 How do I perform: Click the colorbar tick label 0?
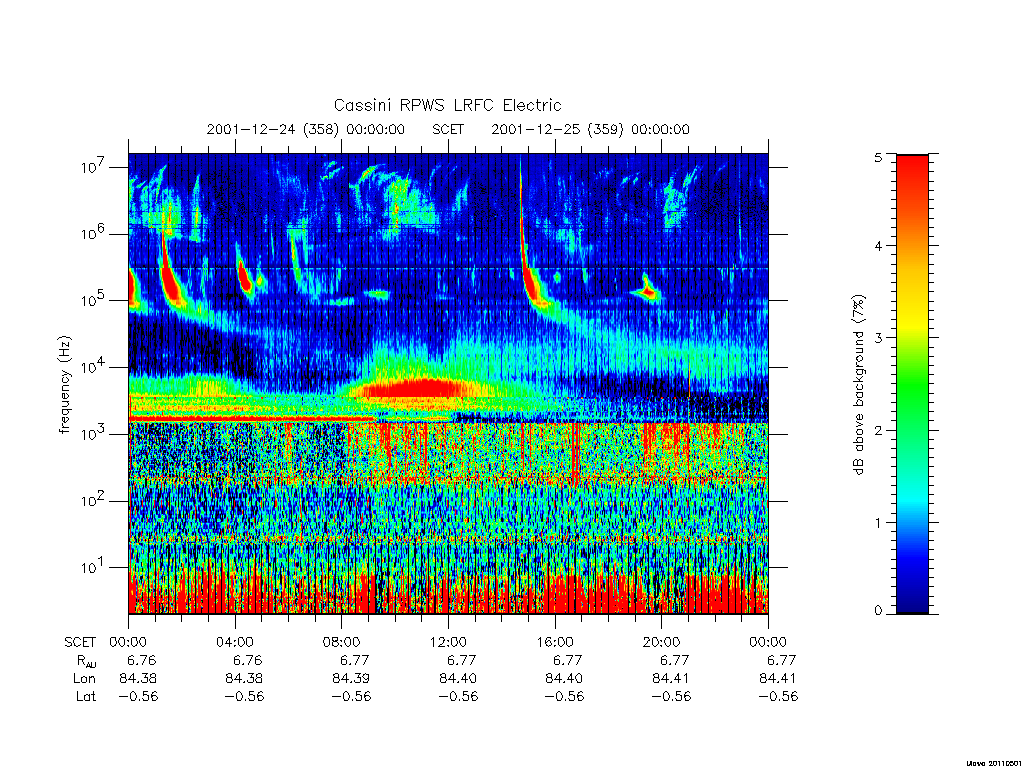(878, 611)
